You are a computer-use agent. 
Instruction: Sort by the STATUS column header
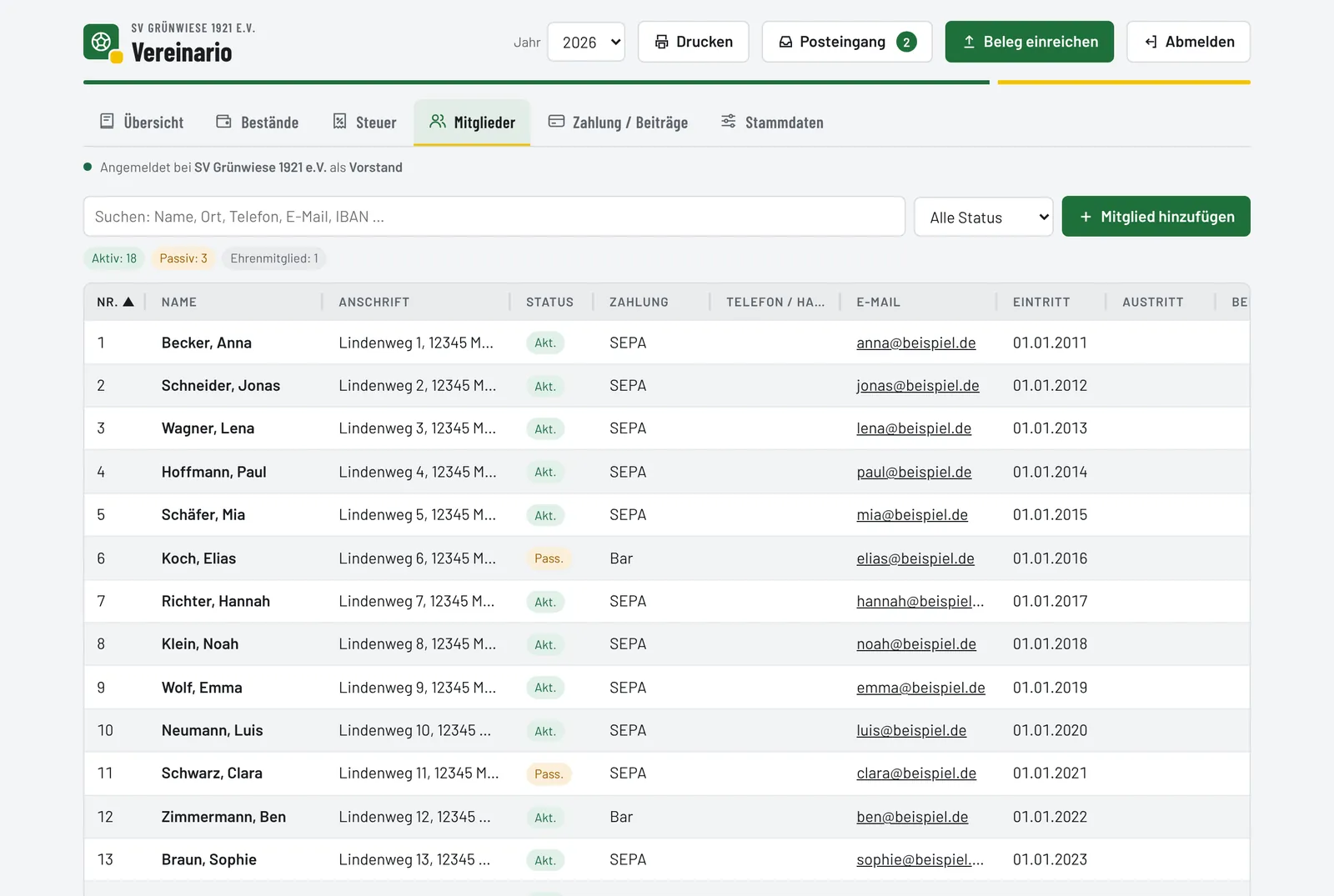[x=549, y=302]
